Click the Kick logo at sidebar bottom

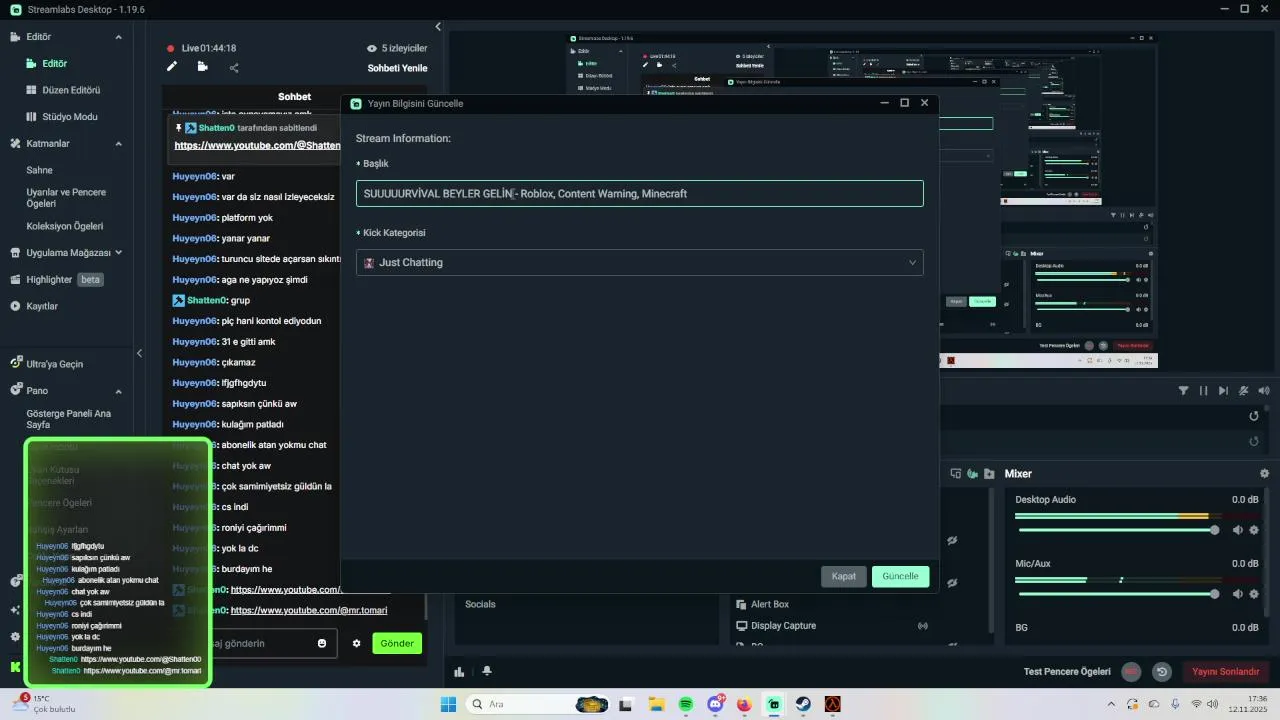tap(15, 667)
